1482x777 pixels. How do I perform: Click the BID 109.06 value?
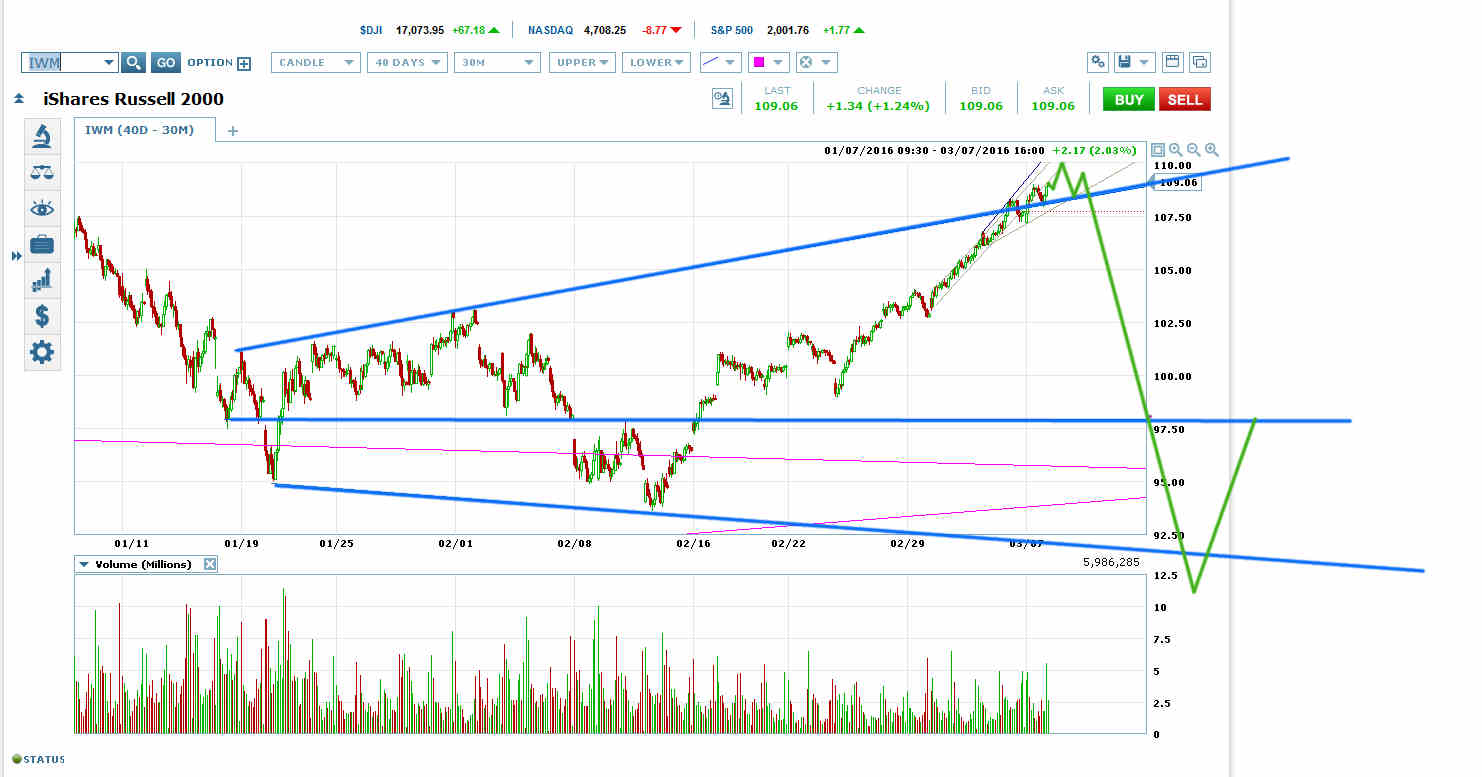[x=981, y=105]
